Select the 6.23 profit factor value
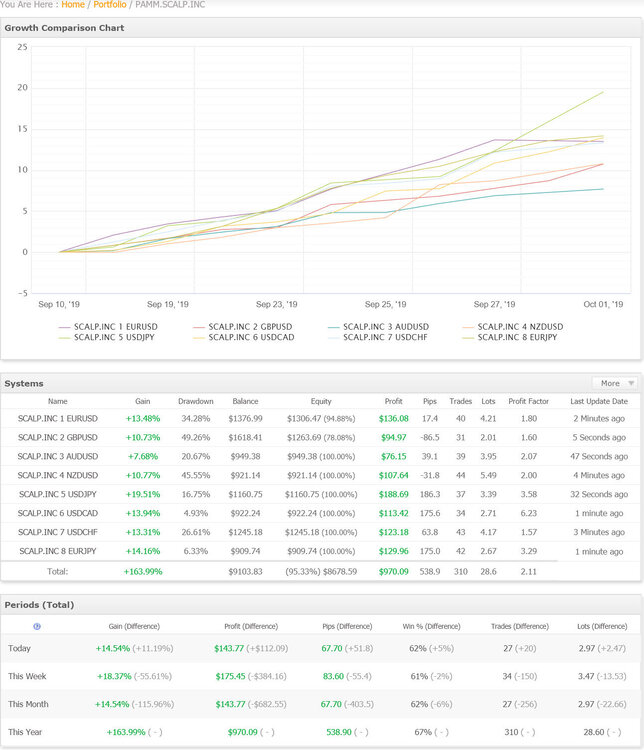This screenshot has width=644, height=750. [529, 513]
